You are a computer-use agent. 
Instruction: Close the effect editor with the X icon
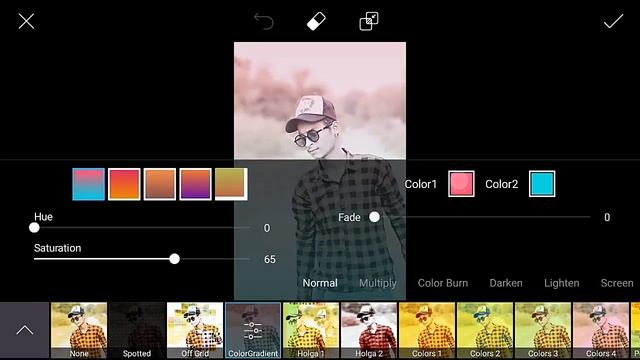26,21
